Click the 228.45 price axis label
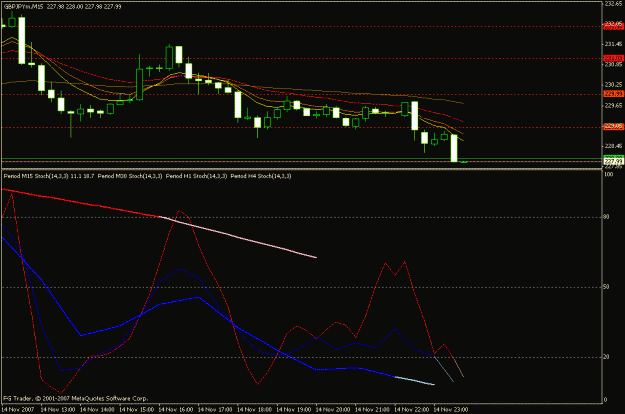625x414 pixels. point(613,146)
